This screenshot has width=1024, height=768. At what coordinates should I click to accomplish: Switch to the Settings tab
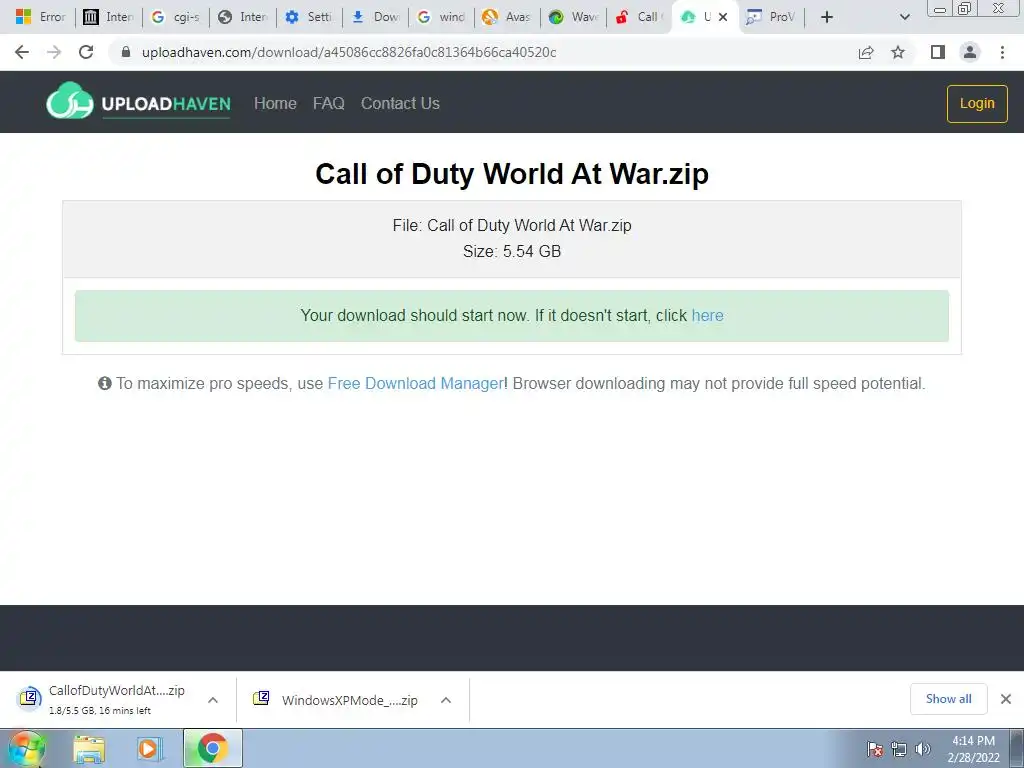tap(310, 17)
